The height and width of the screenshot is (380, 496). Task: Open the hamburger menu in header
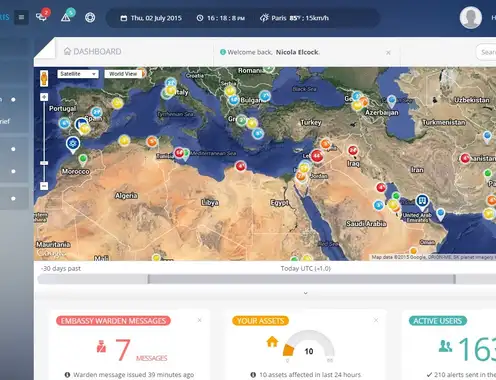[21, 17]
